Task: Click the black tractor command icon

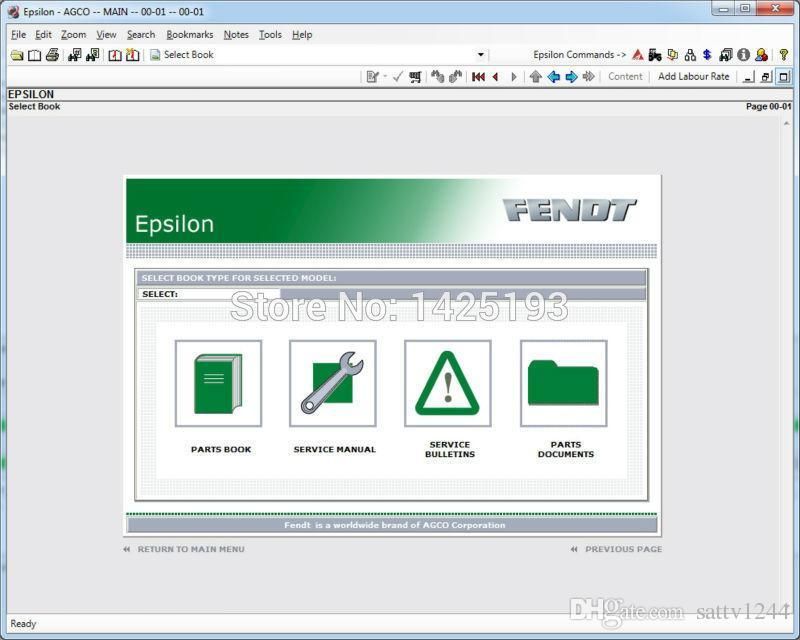Action: [x=655, y=55]
